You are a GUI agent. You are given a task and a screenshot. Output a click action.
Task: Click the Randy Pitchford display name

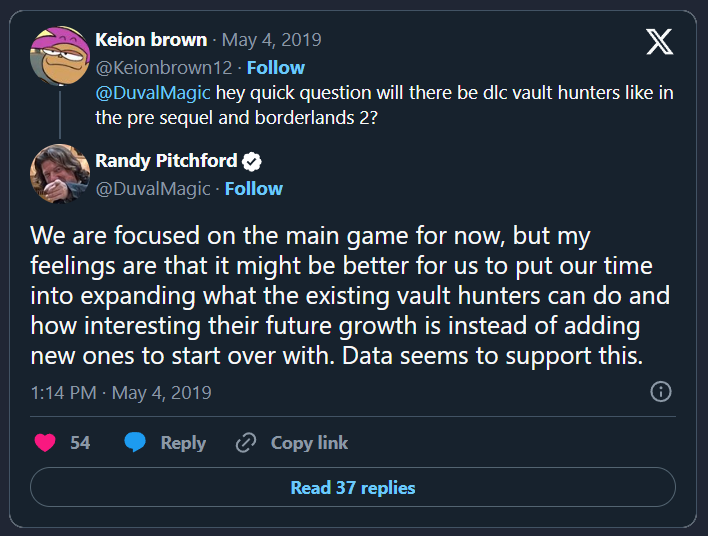[x=166, y=161]
